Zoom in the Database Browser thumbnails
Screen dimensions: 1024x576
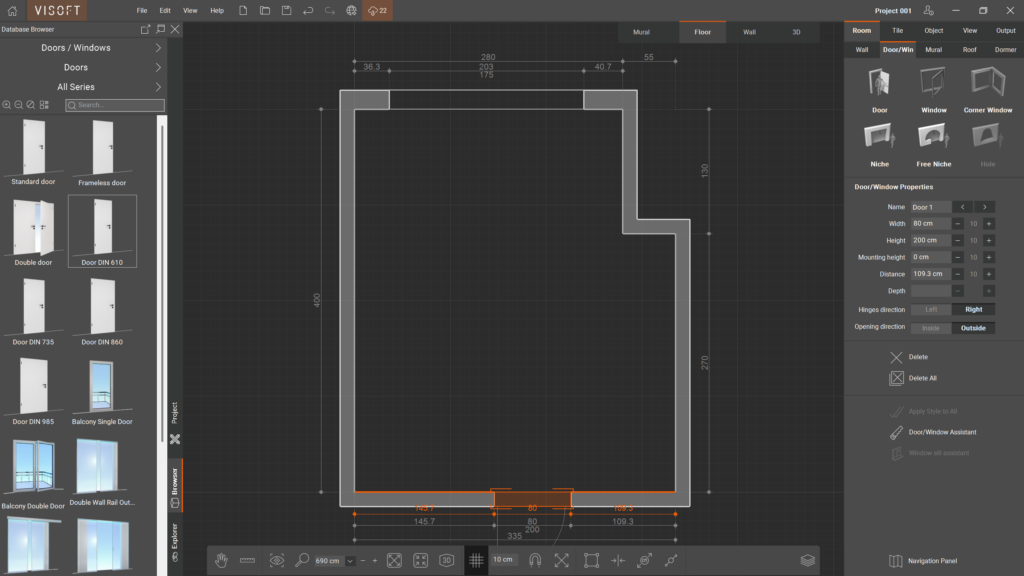pyautogui.click(x=7, y=104)
